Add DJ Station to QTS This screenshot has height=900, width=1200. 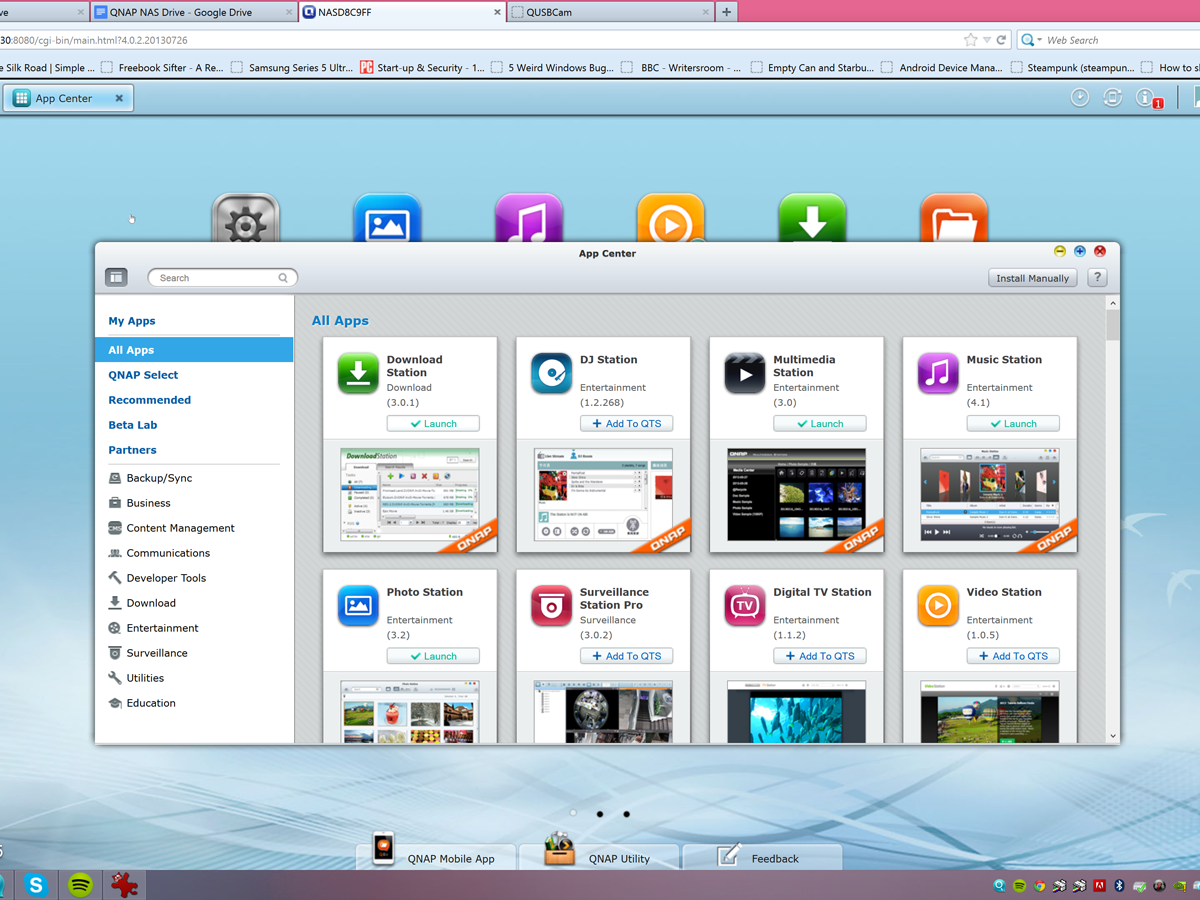pos(627,424)
